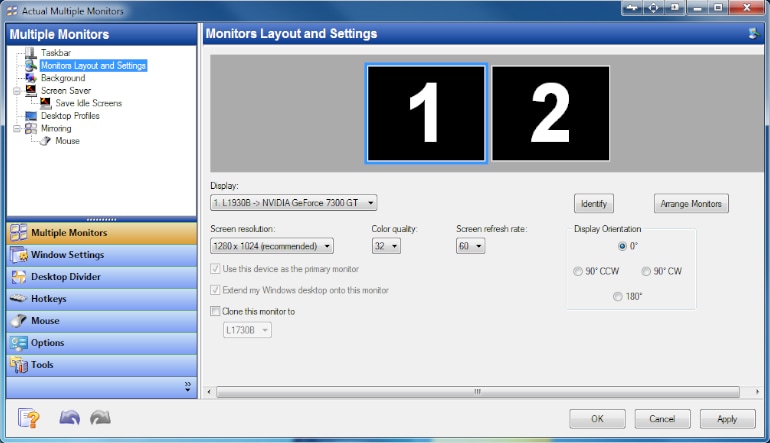Click the horizontal scrollbar thumb

(478, 392)
